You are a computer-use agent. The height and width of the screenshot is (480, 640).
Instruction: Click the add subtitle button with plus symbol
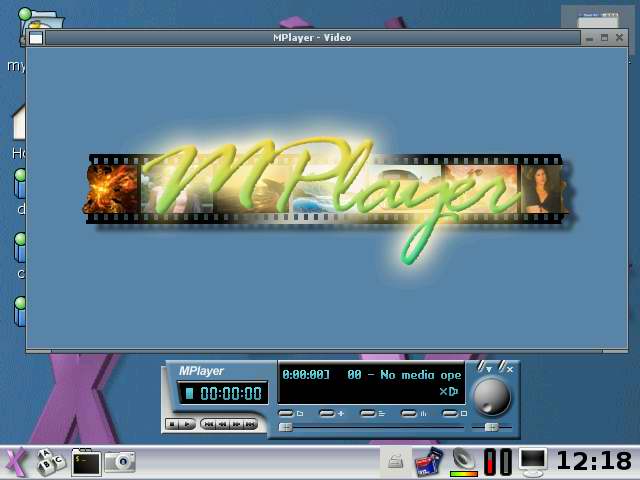click(330, 413)
